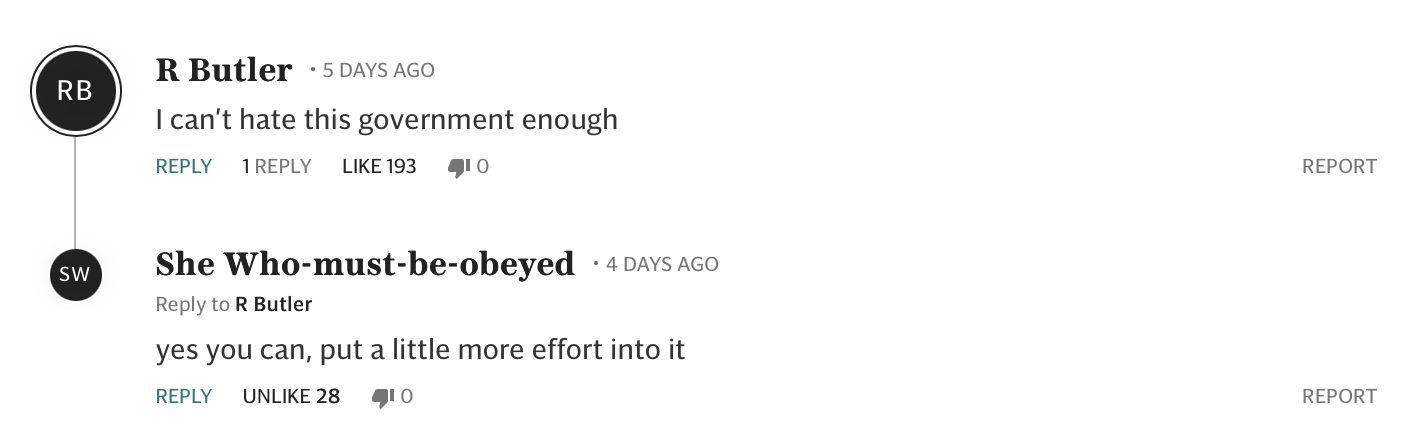Click the text "I can't hate this government enough"
Screen dimensions: 1410x442
[x=387, y=120]
